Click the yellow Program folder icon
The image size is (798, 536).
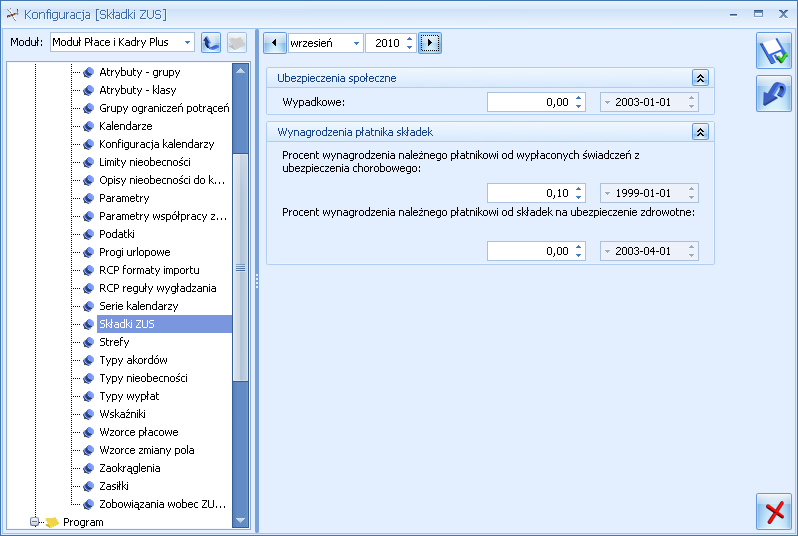click(x=52, y=522)
